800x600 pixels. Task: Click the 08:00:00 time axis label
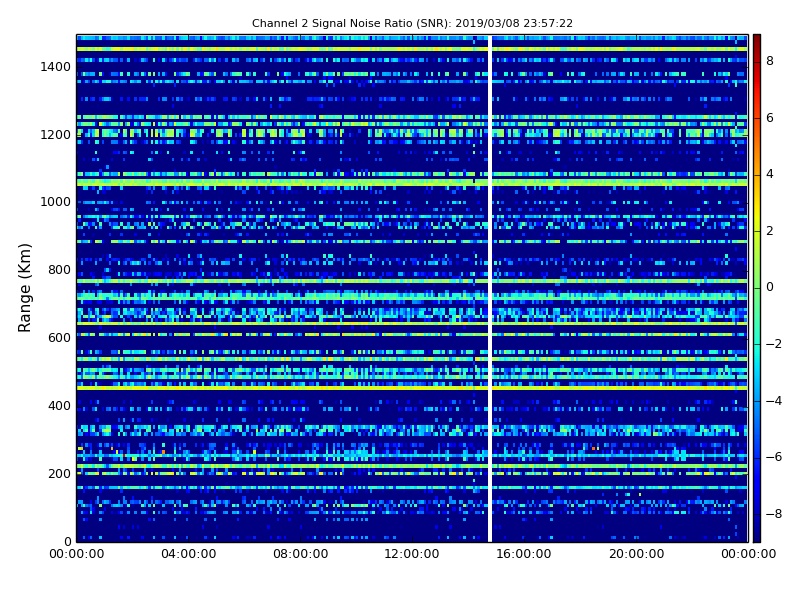coord(301,554)
